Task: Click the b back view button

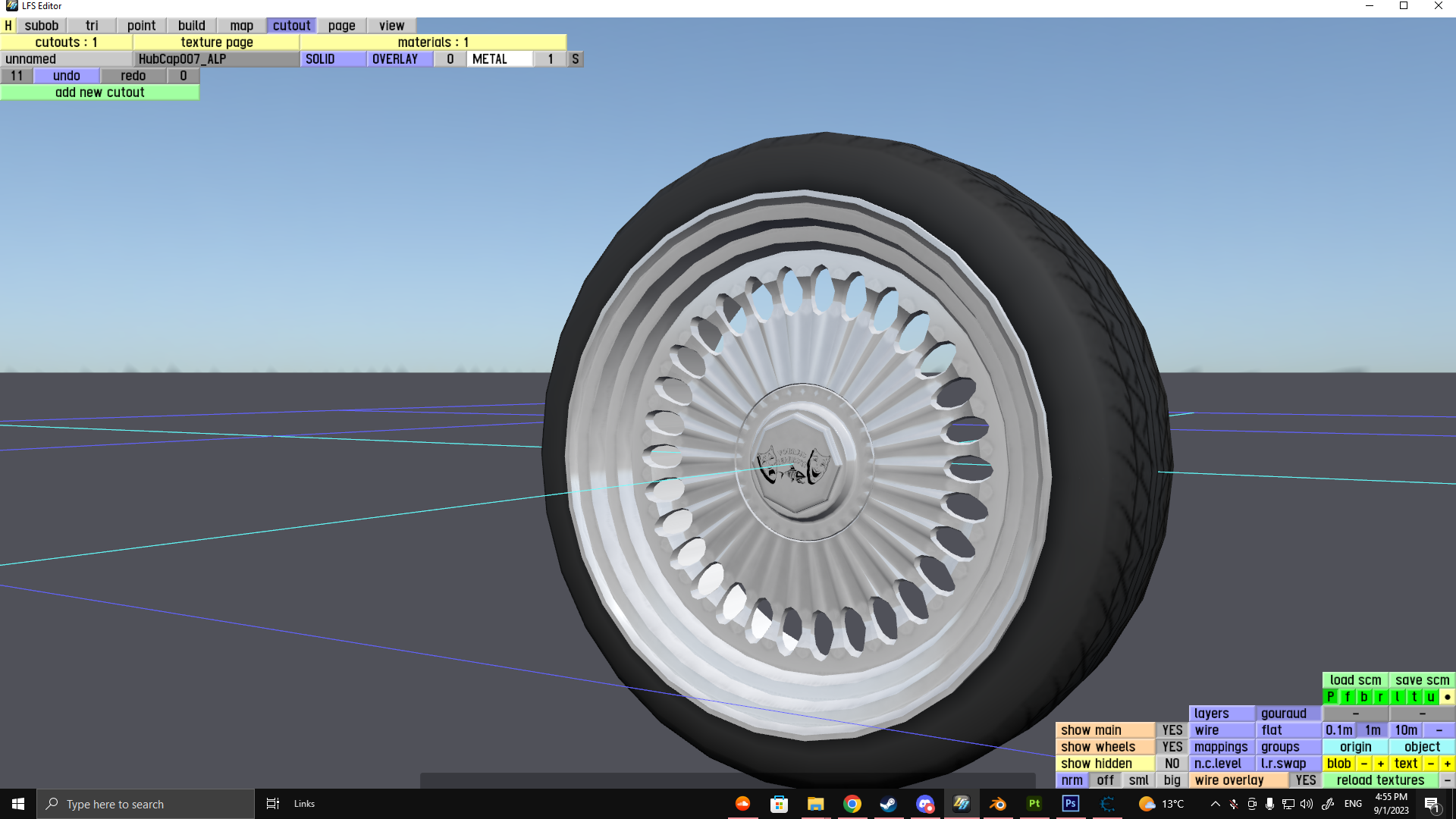Action: [x=1364, y=697]
